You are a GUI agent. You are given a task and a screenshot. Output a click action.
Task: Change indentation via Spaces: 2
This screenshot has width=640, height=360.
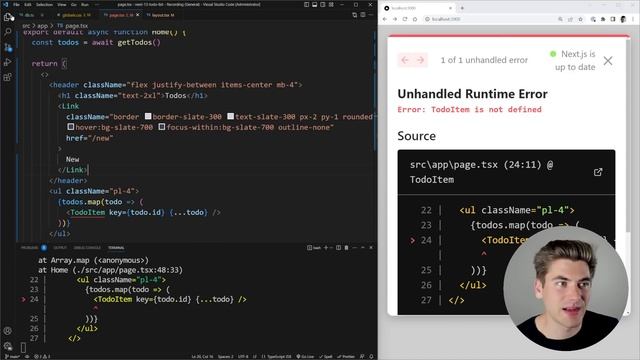point(225,357)
